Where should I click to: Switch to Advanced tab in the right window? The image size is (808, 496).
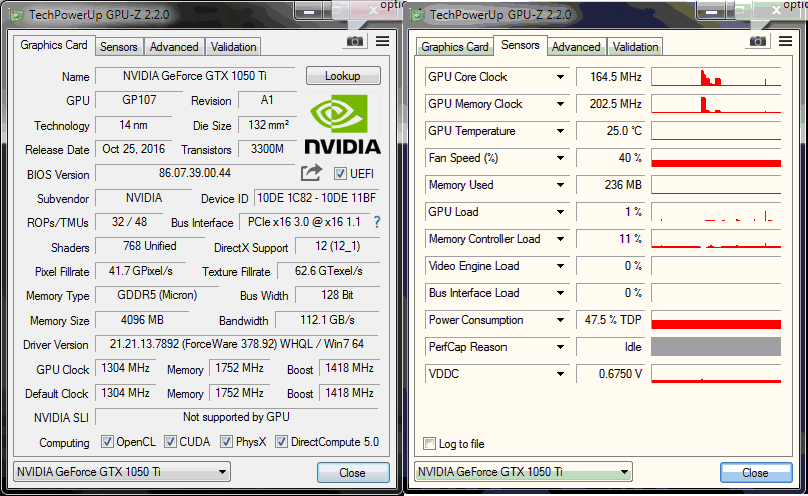point(576,47)
